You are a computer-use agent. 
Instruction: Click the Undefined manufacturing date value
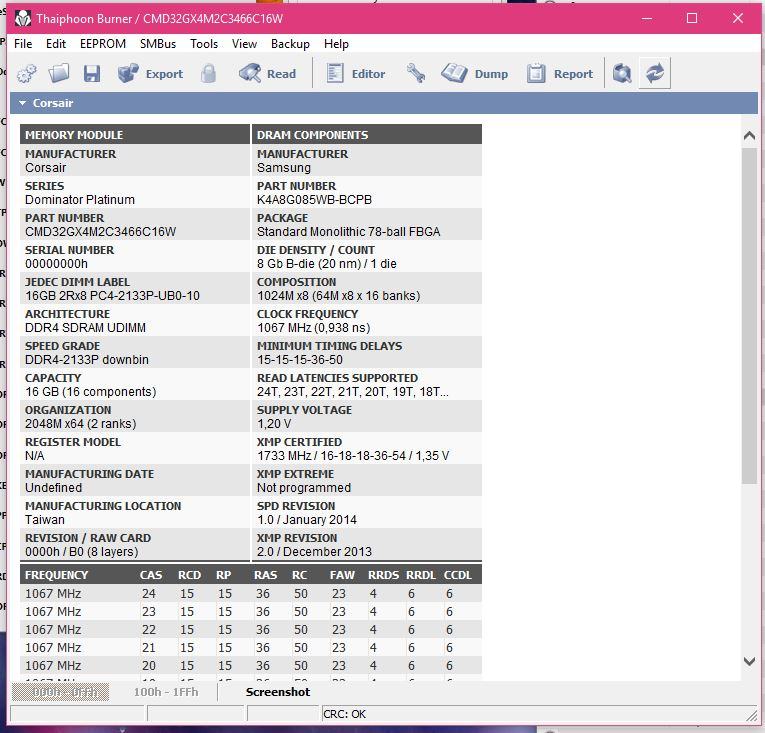(53, 488)
